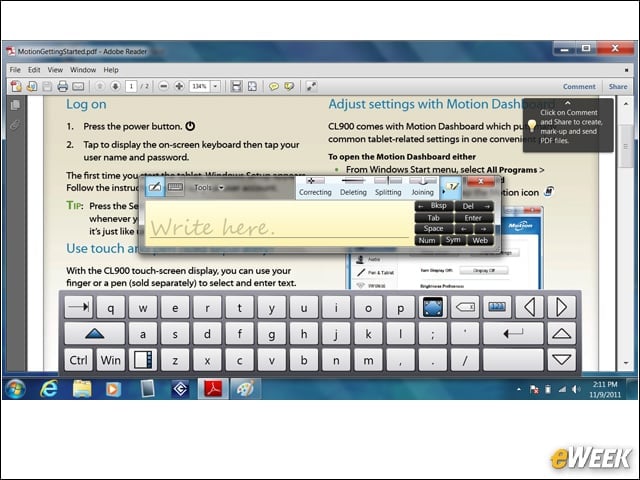Toggle Sym key in writing pad
This screenshot has height=480, width=640.
[x=453, y=240]
